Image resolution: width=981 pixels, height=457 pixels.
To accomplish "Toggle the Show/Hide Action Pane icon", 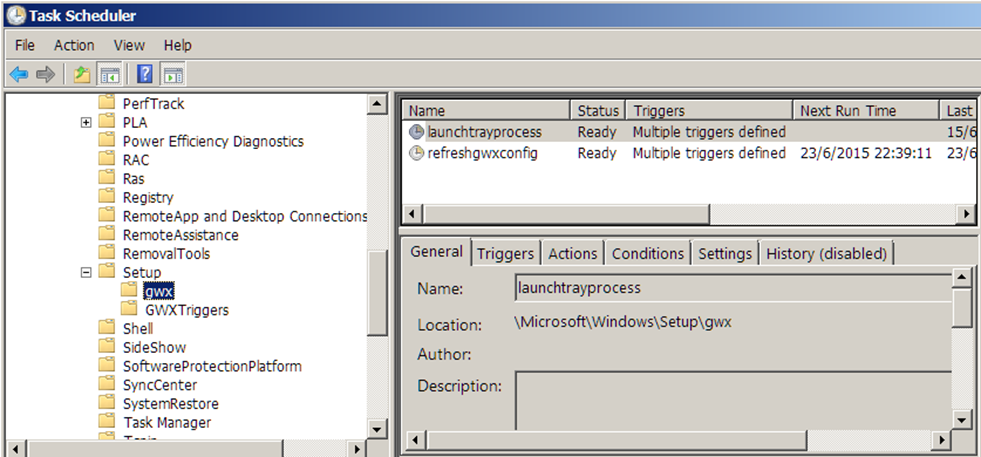I will (x=173, y=75).
